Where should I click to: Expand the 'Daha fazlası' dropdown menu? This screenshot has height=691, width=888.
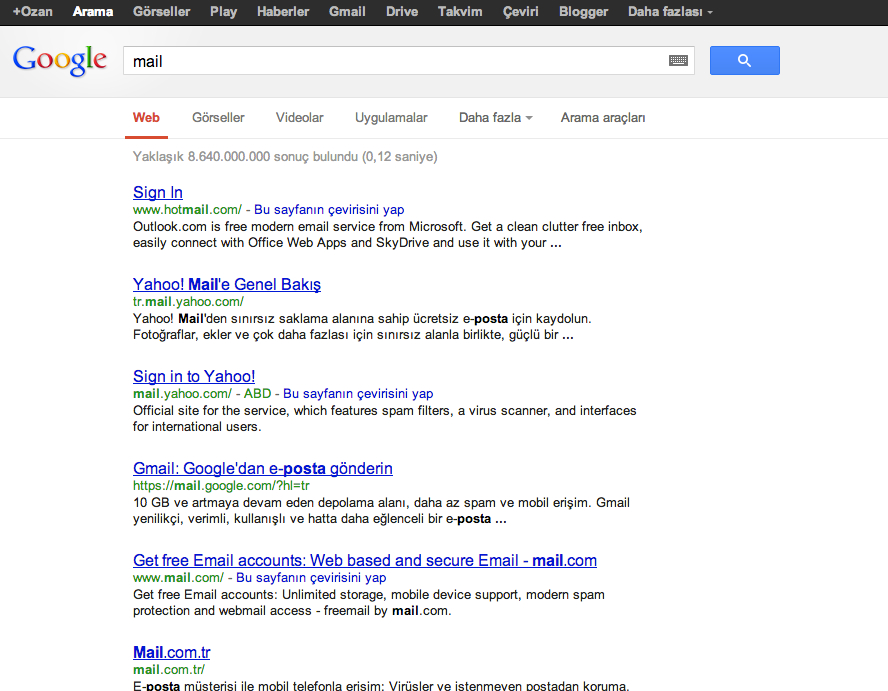pyautogui.click(x=670, y=11)
